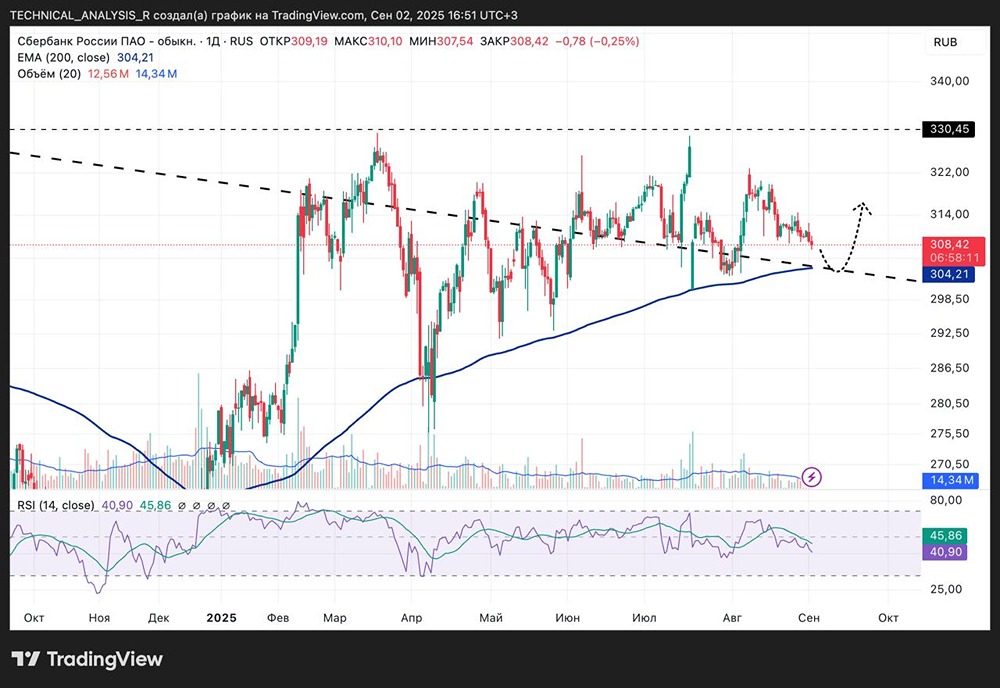This screenshot has height=688, width=1000.
Task: Click the 340,00 price scale value
Action: 950,81
